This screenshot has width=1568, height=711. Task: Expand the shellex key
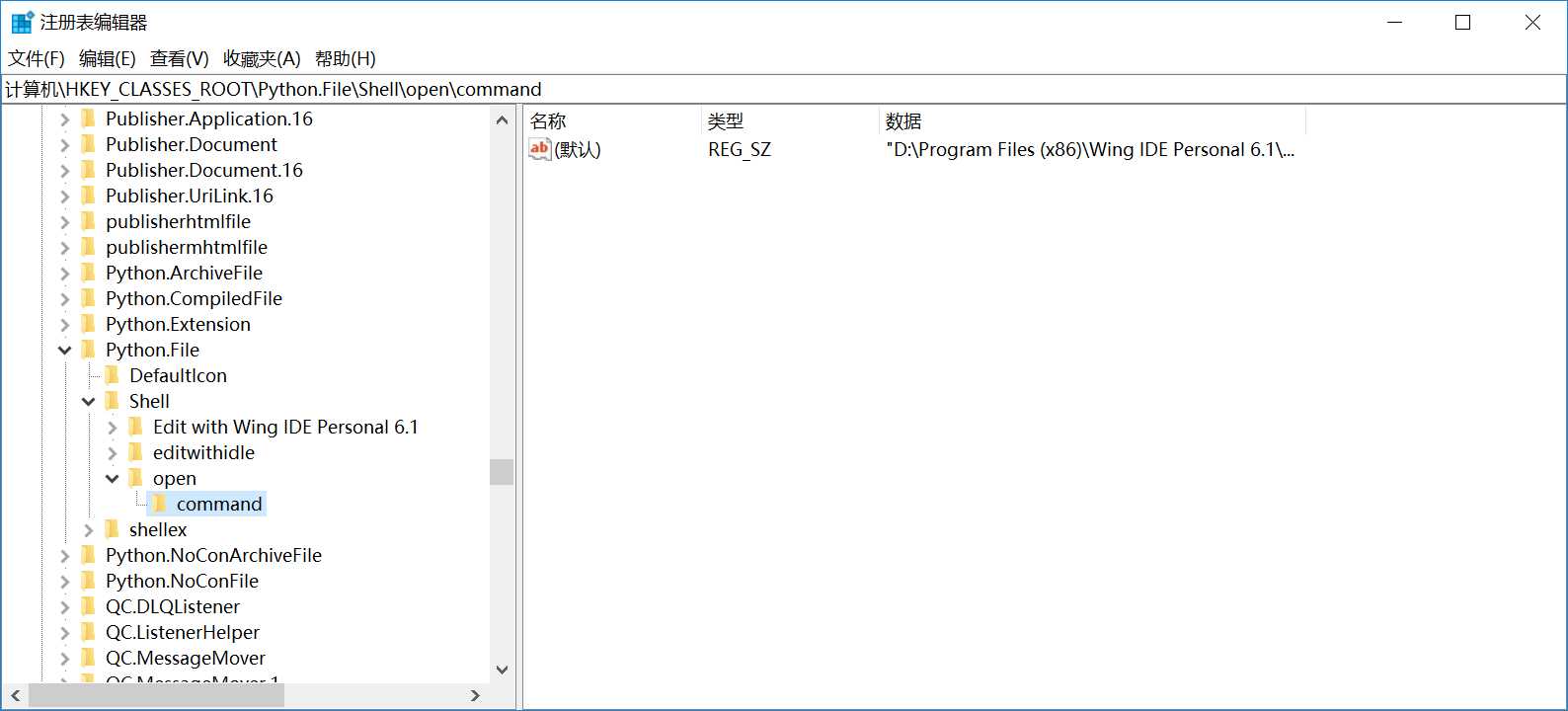click(88, 530)
